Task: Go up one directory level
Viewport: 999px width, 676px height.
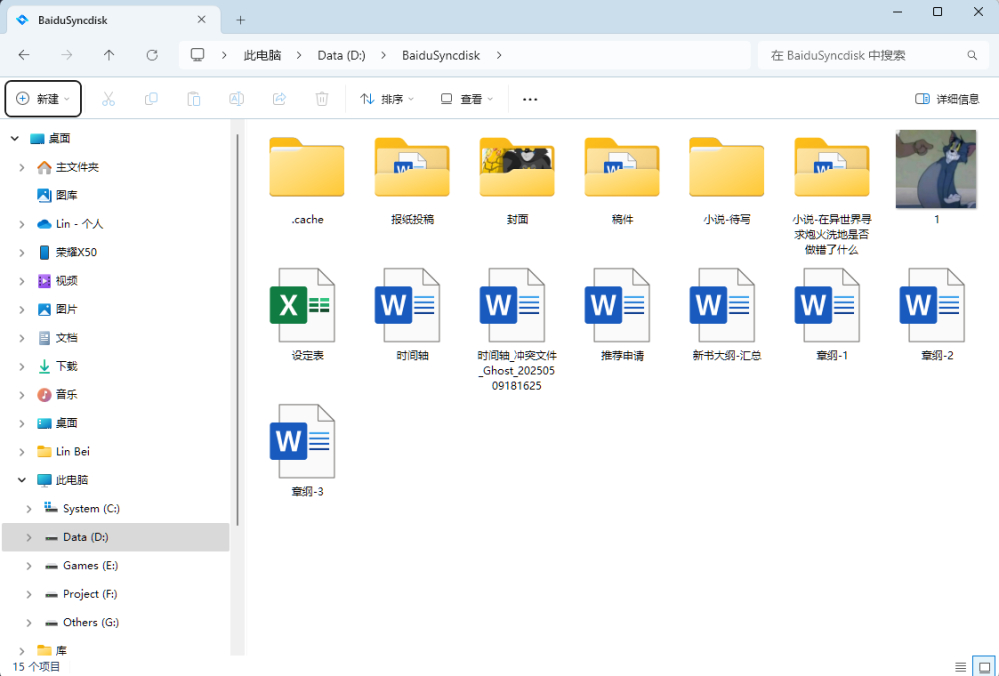Action: click(x=109, y=55)
